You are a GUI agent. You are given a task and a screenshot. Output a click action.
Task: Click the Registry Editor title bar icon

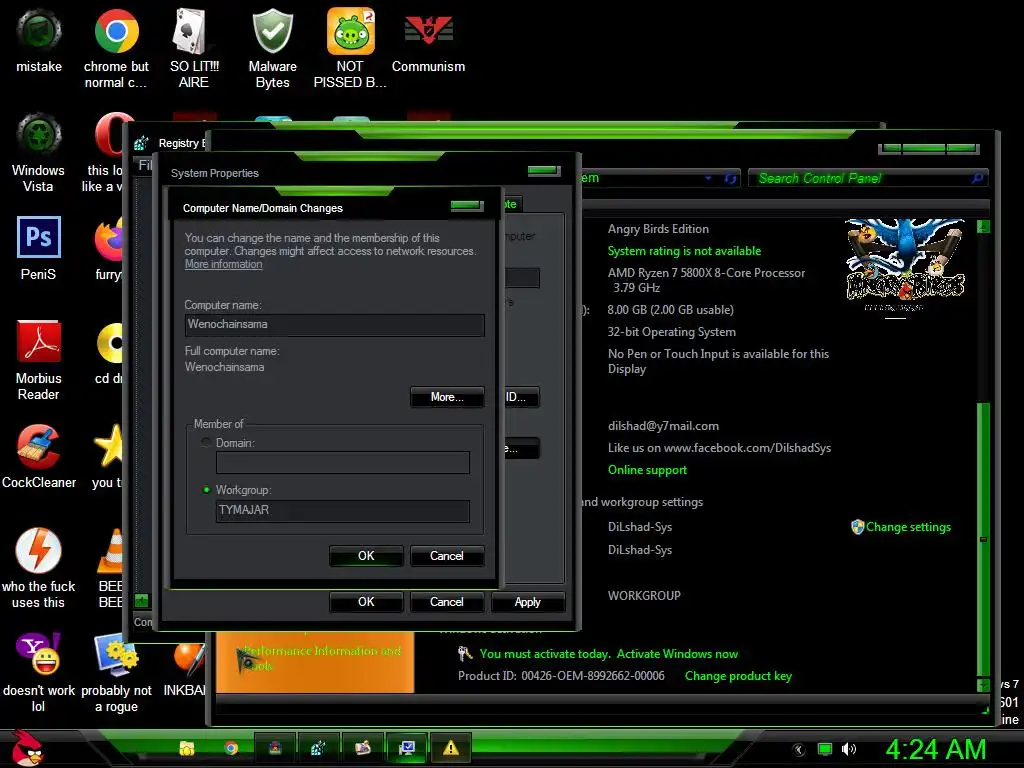(x=141, y=143)
